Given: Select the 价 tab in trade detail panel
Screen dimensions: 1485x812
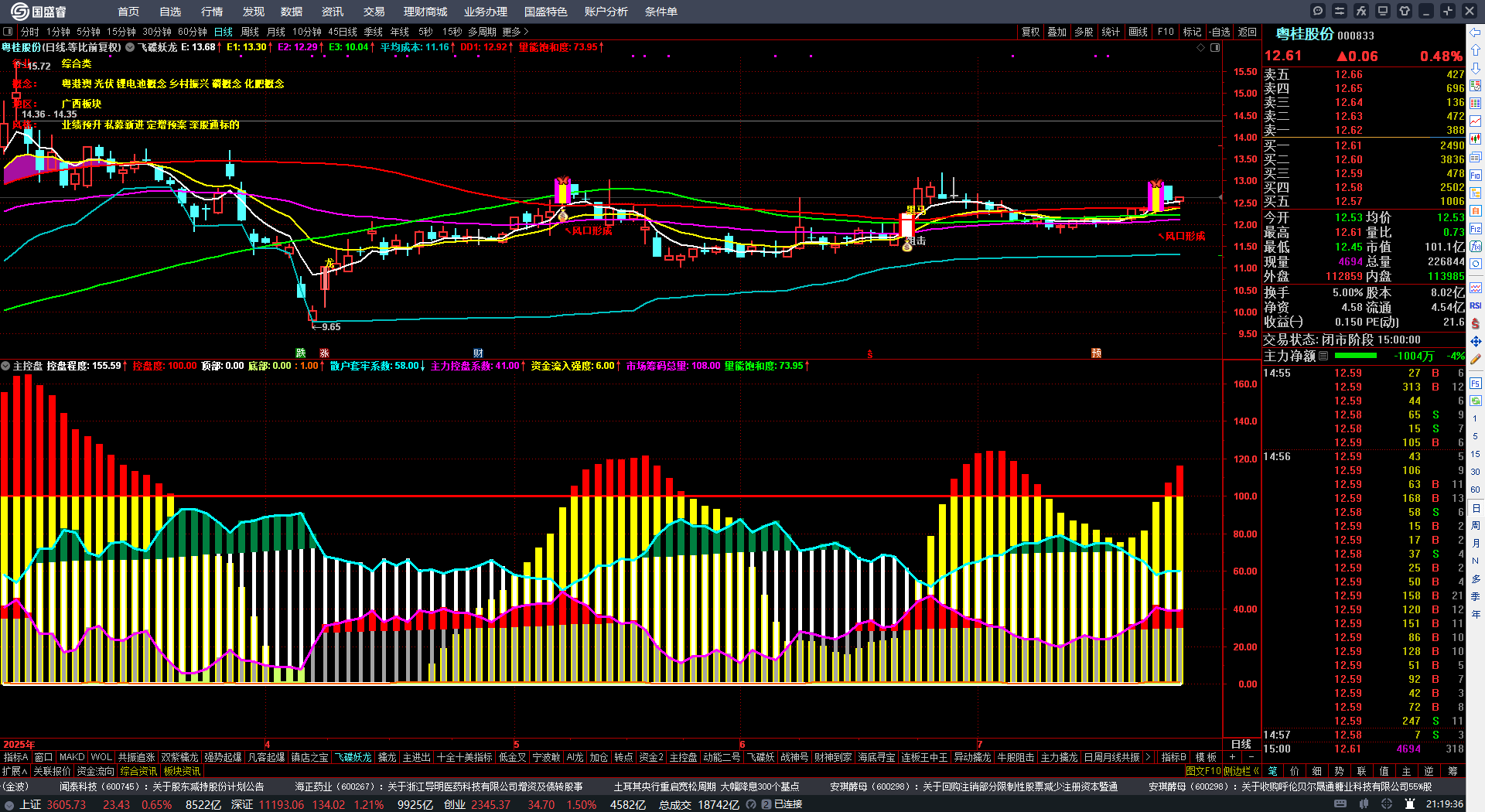Looking at the screenshot, I should 1295,771.
